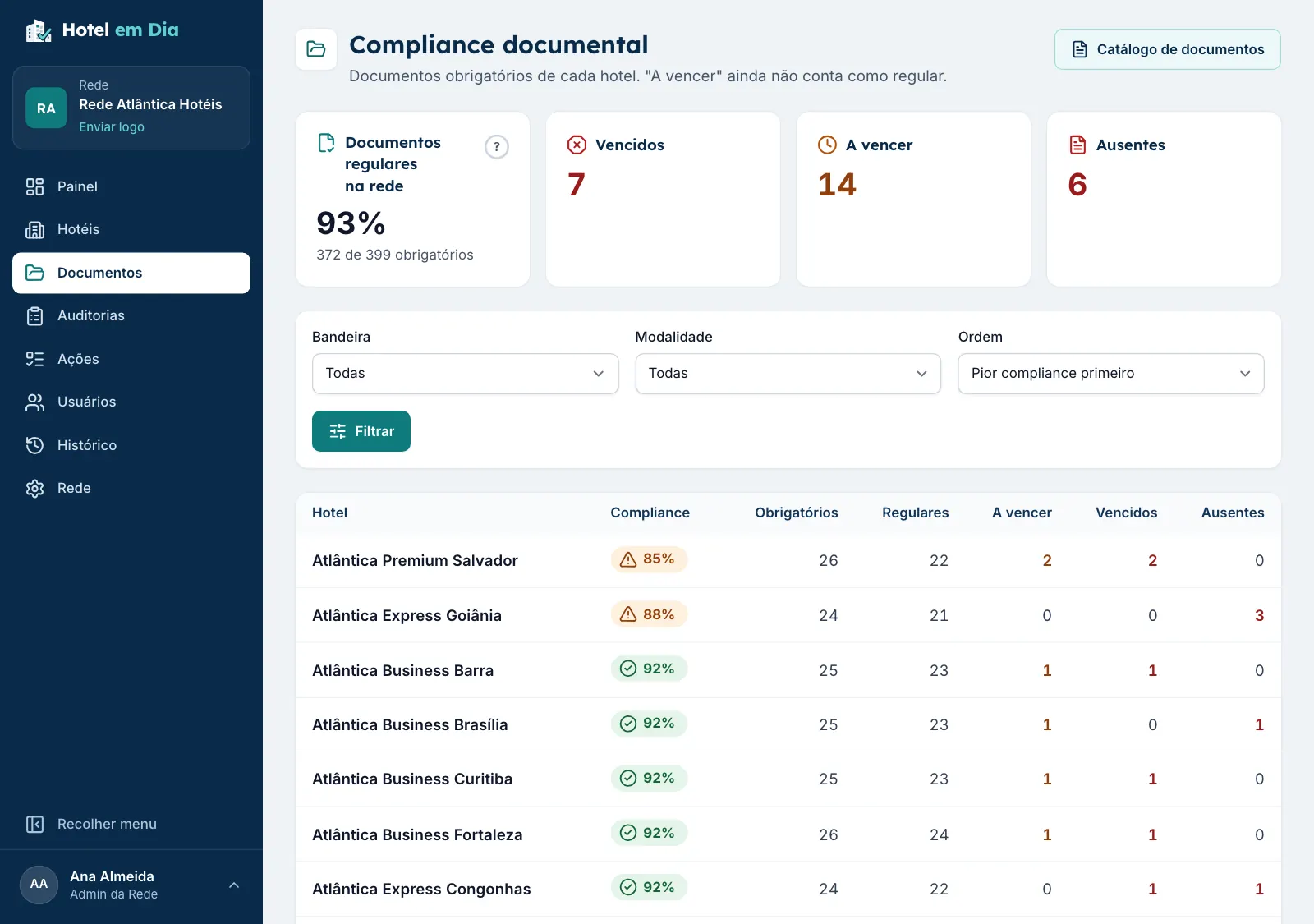
Task: Click Atlântica Business Curitiba row name
Action: [x=412, y=779]
